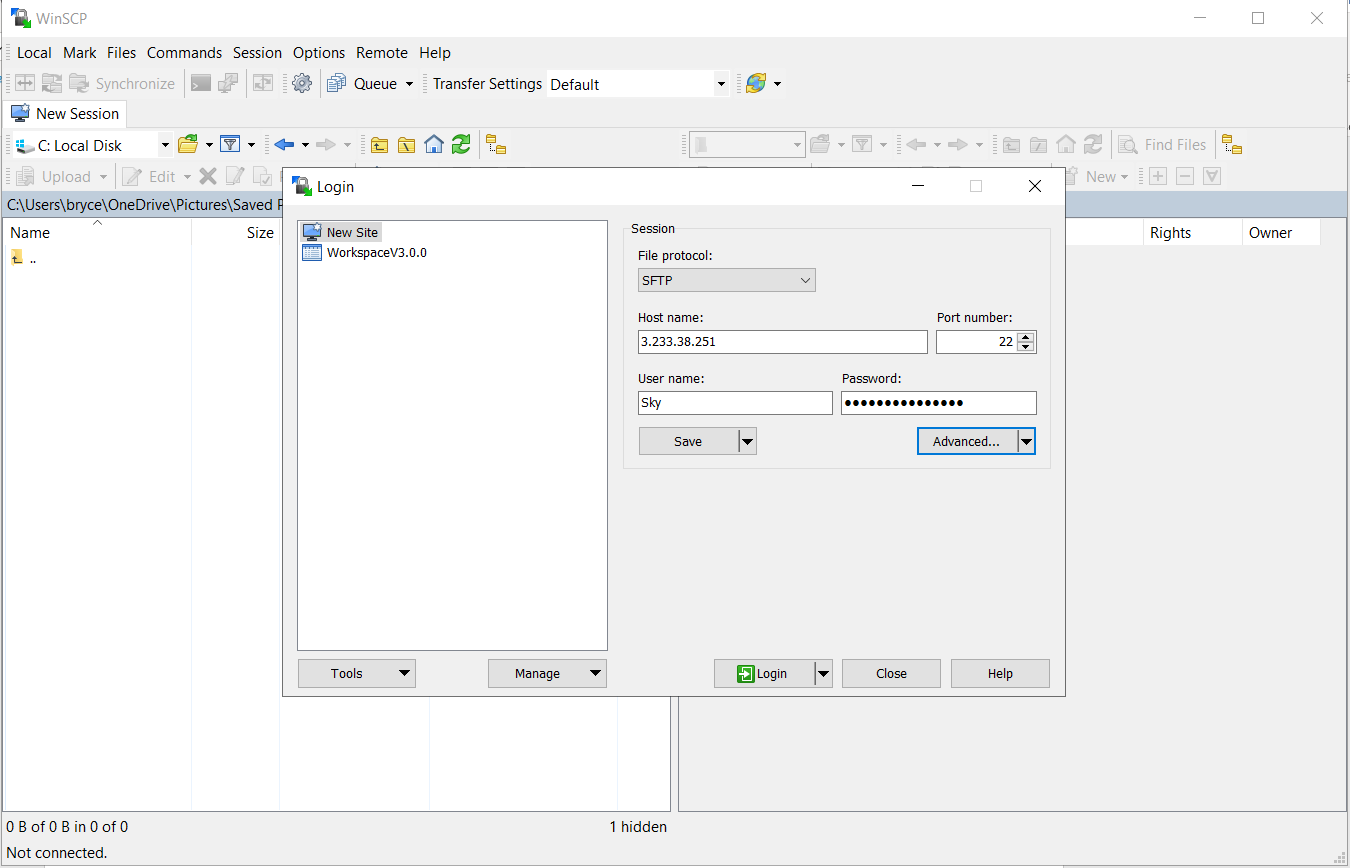Refresh the local panel with green arrows
Screen dimensions: 1350x868
(x=460, y=145)
